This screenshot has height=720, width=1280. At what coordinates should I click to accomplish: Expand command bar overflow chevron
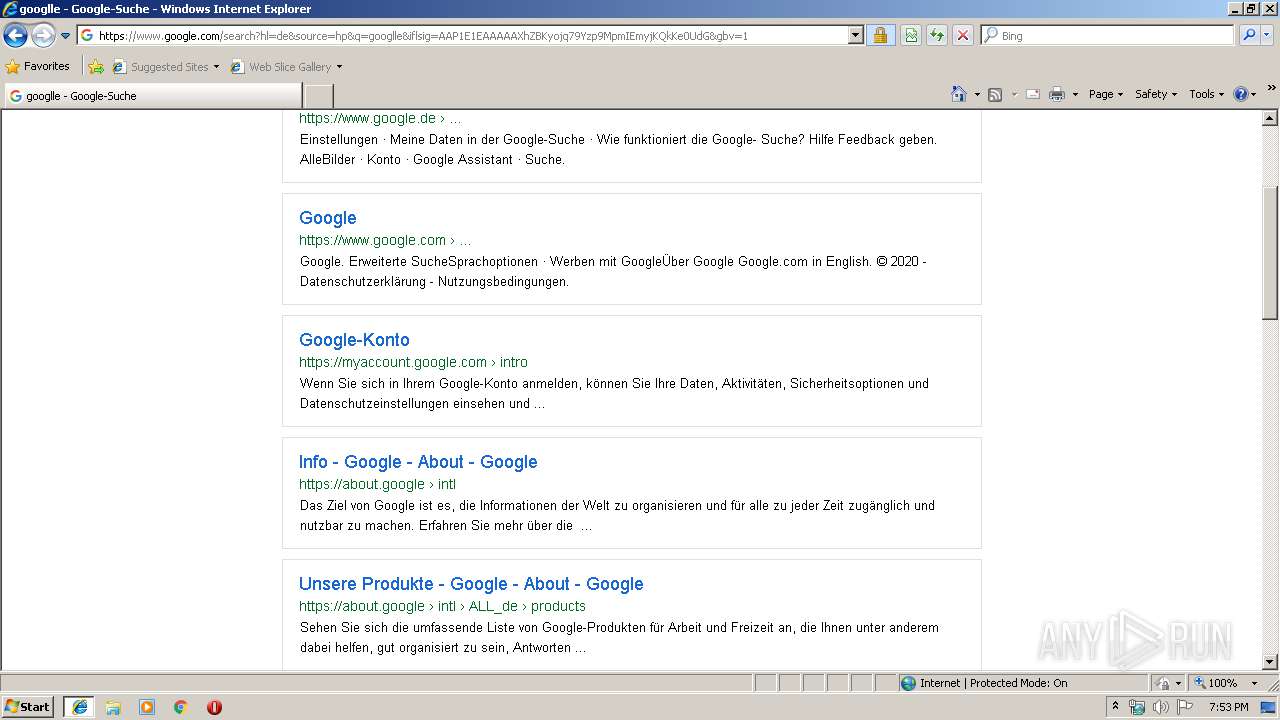[x=1272, y=89]
